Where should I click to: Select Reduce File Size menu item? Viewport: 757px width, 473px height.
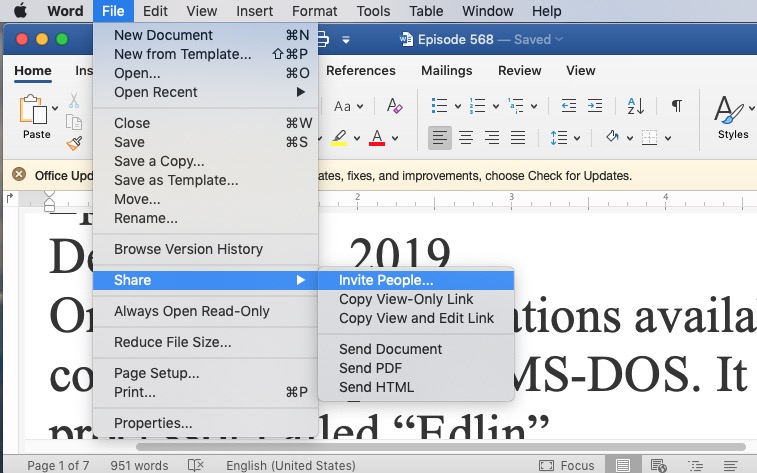(205, 342)
